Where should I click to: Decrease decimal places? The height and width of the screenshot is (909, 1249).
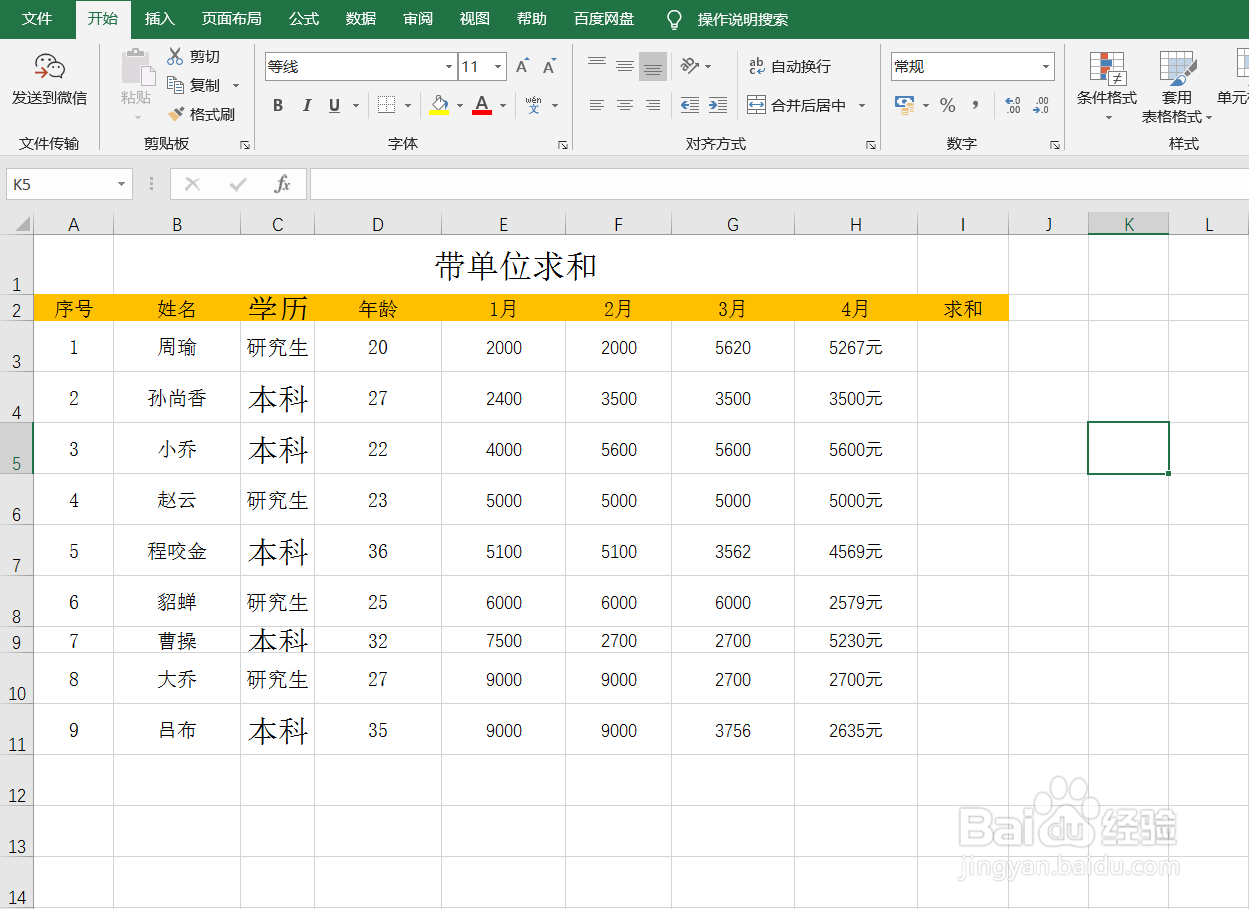pos(1041,105)
